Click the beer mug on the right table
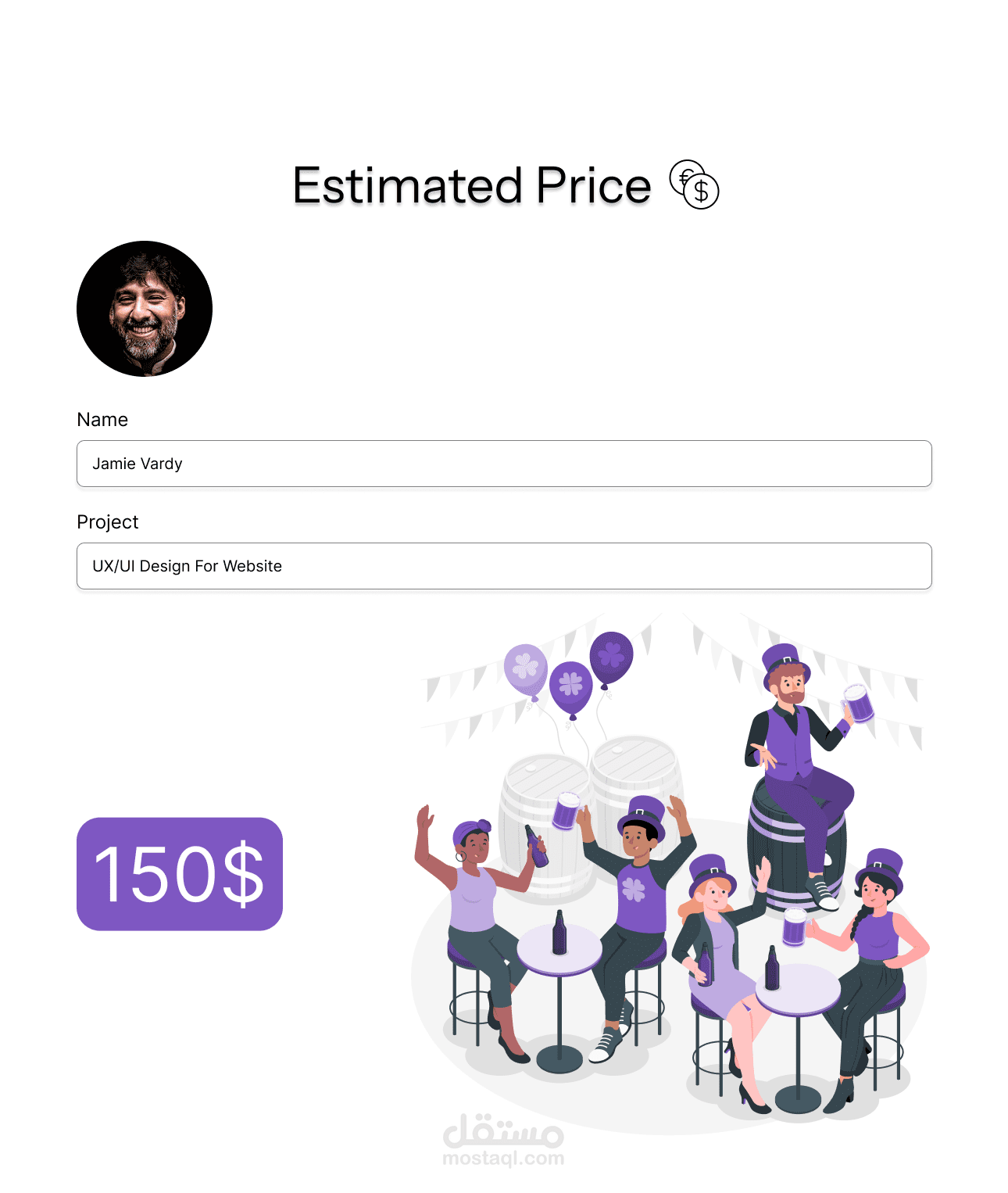This screenshot has width=1008, height=1193. (x=795, y=927)
